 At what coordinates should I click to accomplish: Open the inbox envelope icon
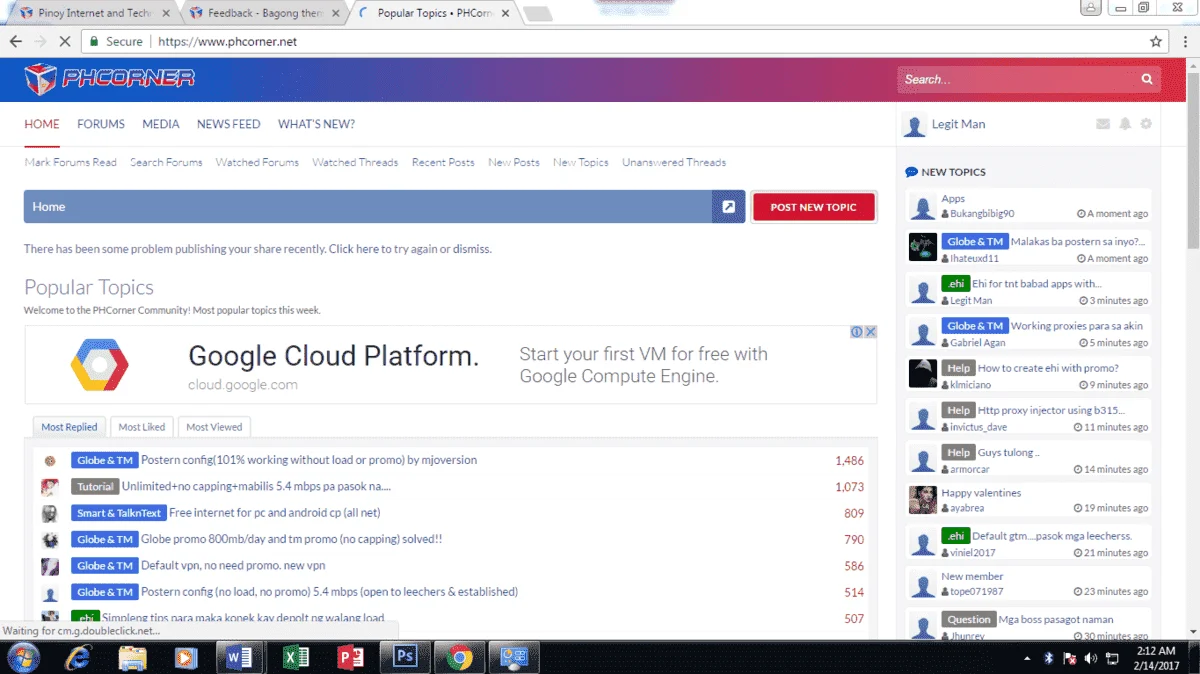click(x=1103, y=124)
